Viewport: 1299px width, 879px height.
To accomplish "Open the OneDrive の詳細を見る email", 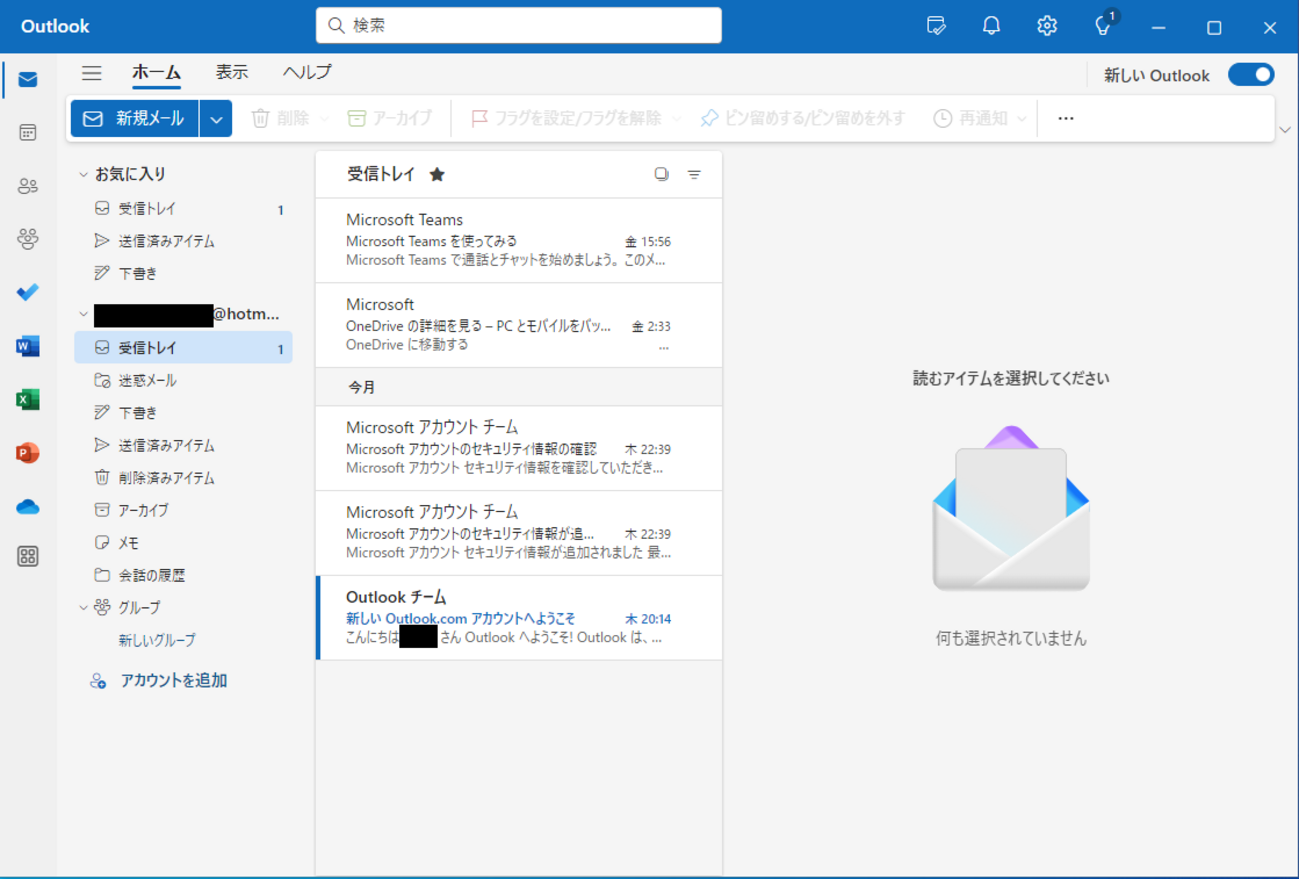I will coord(519,325).
